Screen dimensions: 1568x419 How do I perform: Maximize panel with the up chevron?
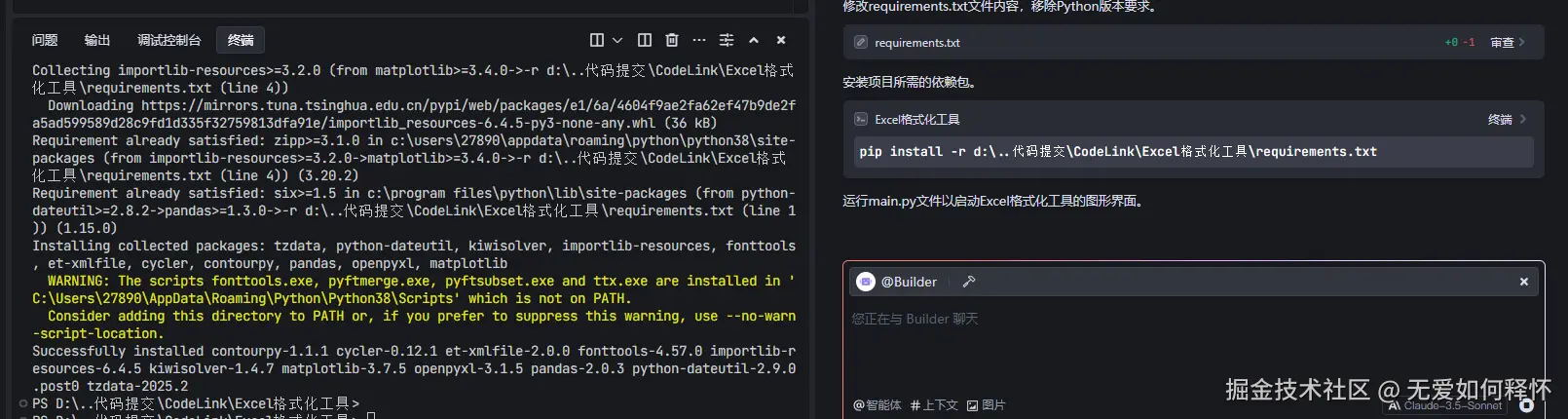coord(754,40)
